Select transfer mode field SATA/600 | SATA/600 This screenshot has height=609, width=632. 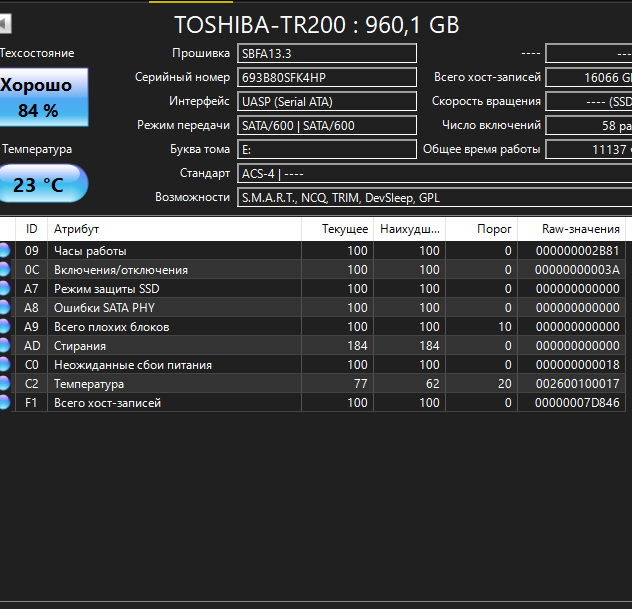[x=327, y=125]
